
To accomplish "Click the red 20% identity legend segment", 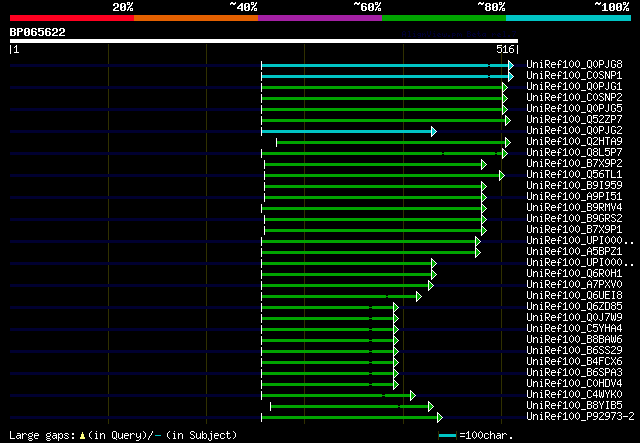I will coord(72,18).
